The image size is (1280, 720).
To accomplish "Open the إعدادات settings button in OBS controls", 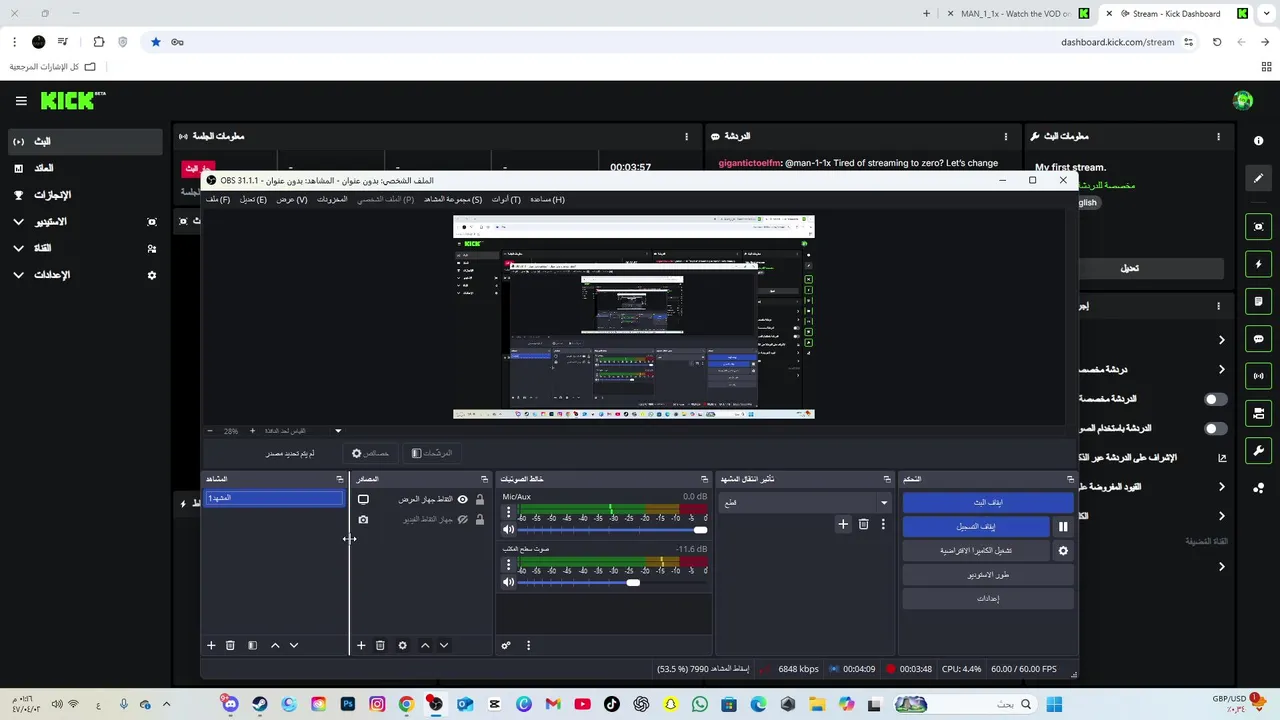I will tap(988, 598).
